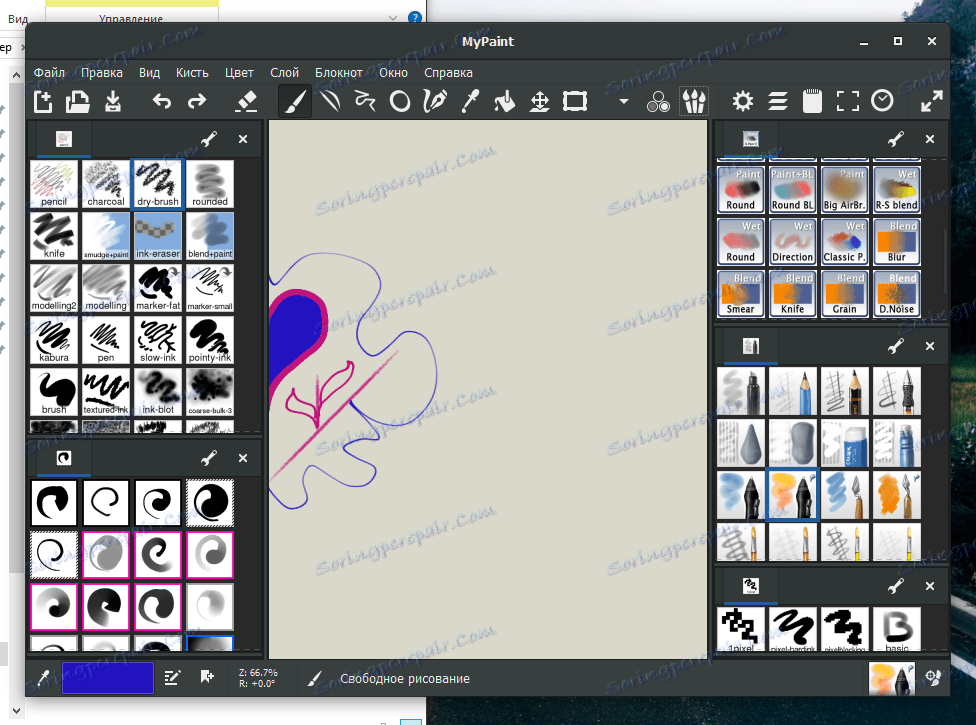Click the blue color swatch in the status bar
Viewport: 976px width, 725px height.
[x=110, y=678]
